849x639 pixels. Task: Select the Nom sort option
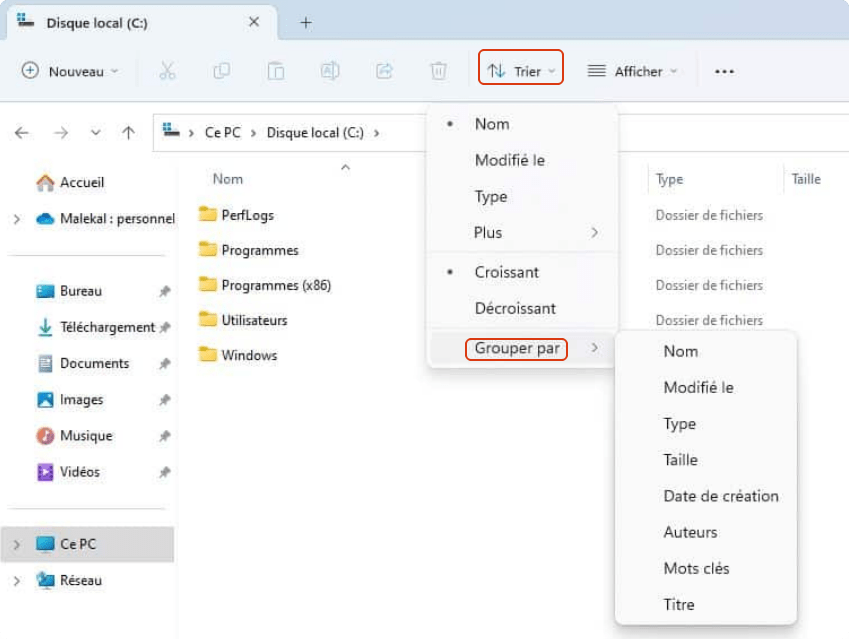492,124
